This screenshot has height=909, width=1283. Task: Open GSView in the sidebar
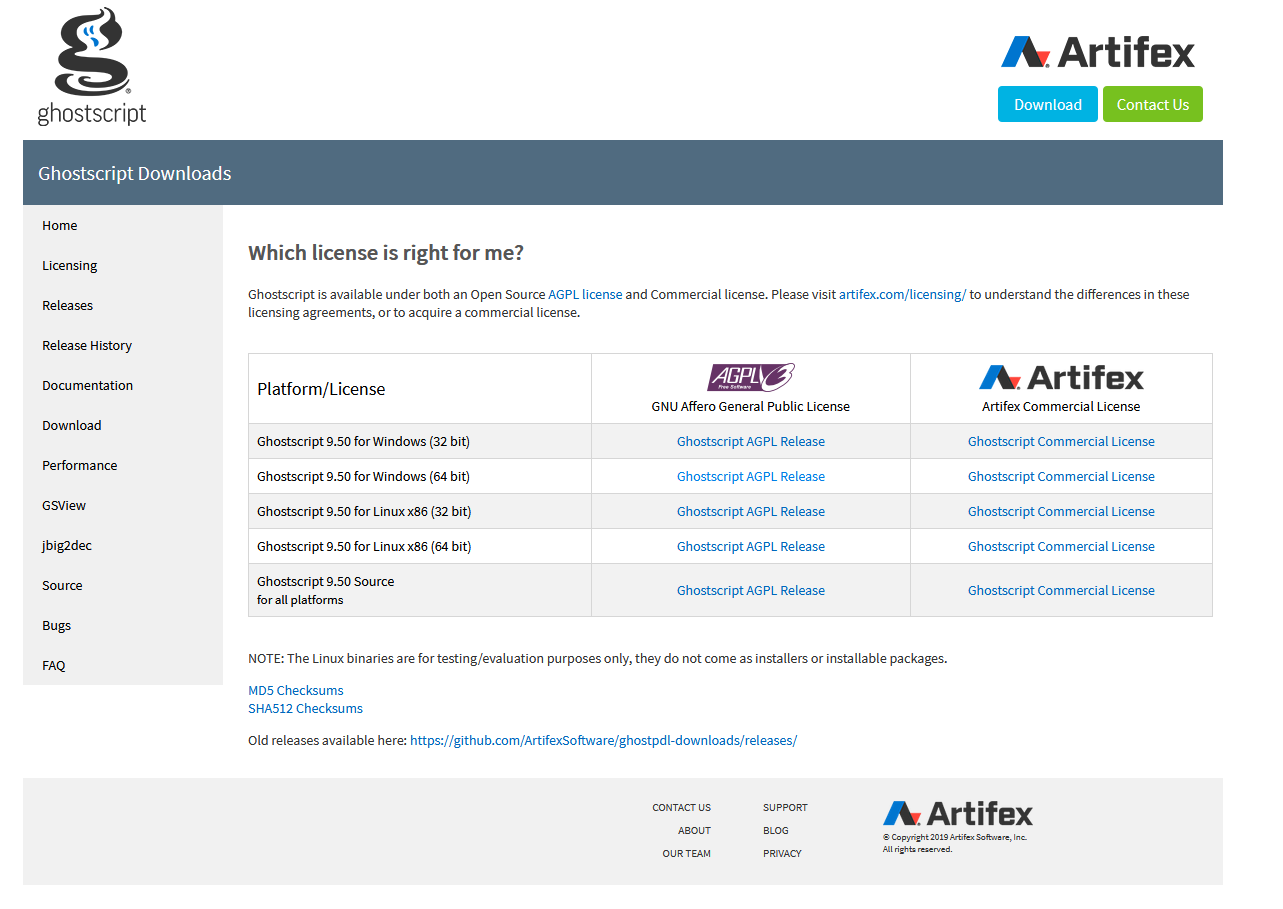click(64, 505)
